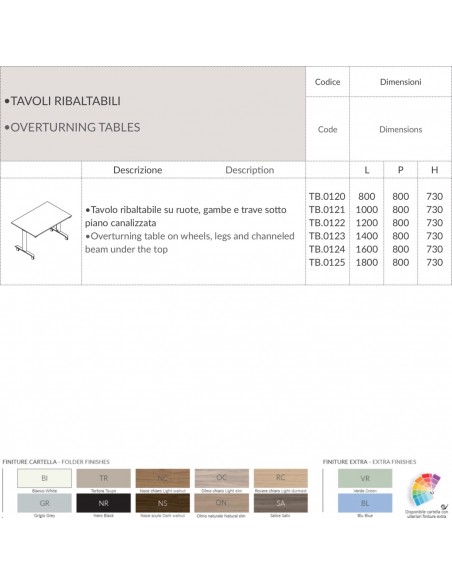
Task: Click the Dimensioni column header
Action: tap(401, 82)
